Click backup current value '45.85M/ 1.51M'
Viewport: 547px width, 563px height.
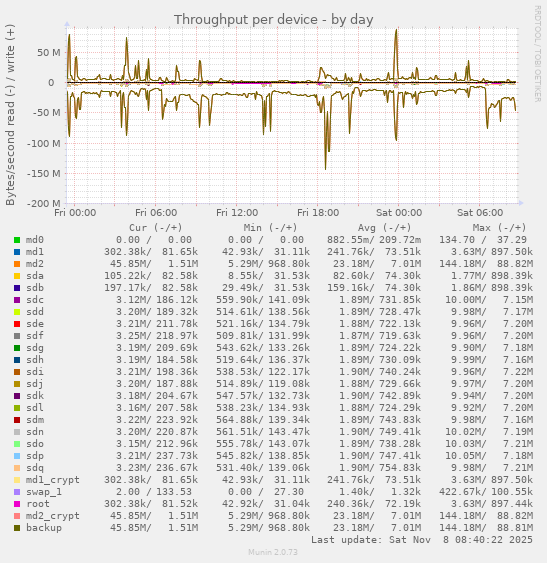coord(154,528)
